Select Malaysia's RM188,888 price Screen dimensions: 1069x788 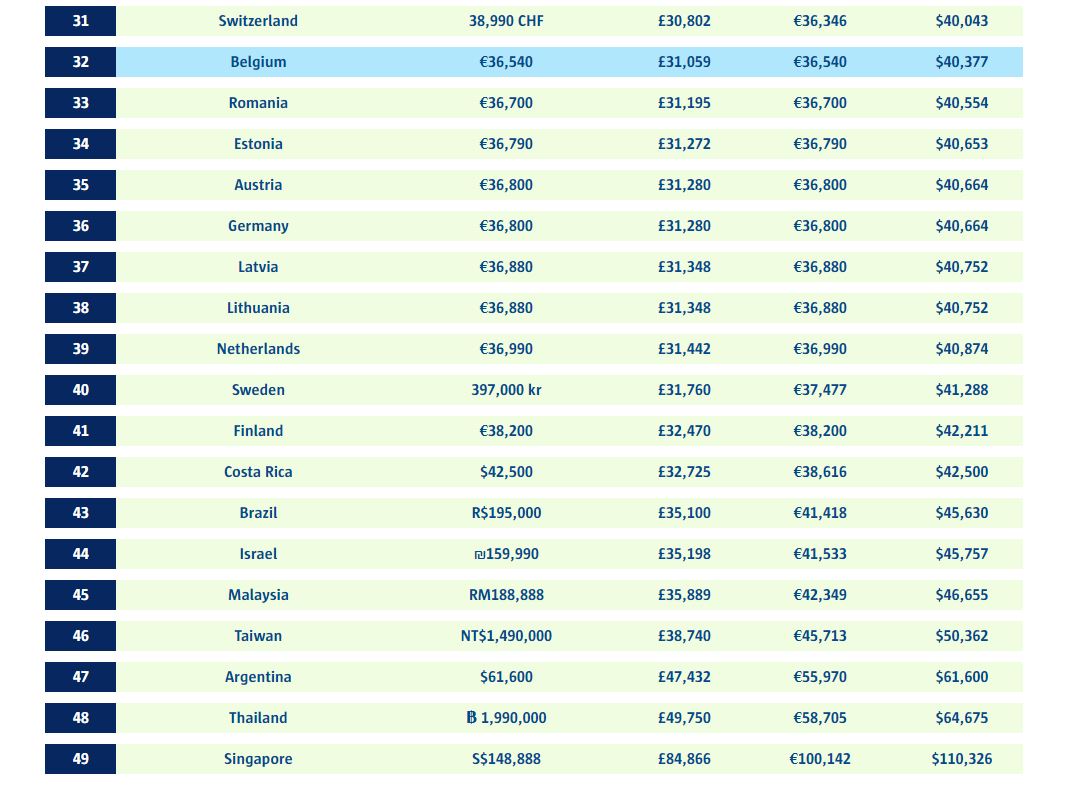point(506,595)
